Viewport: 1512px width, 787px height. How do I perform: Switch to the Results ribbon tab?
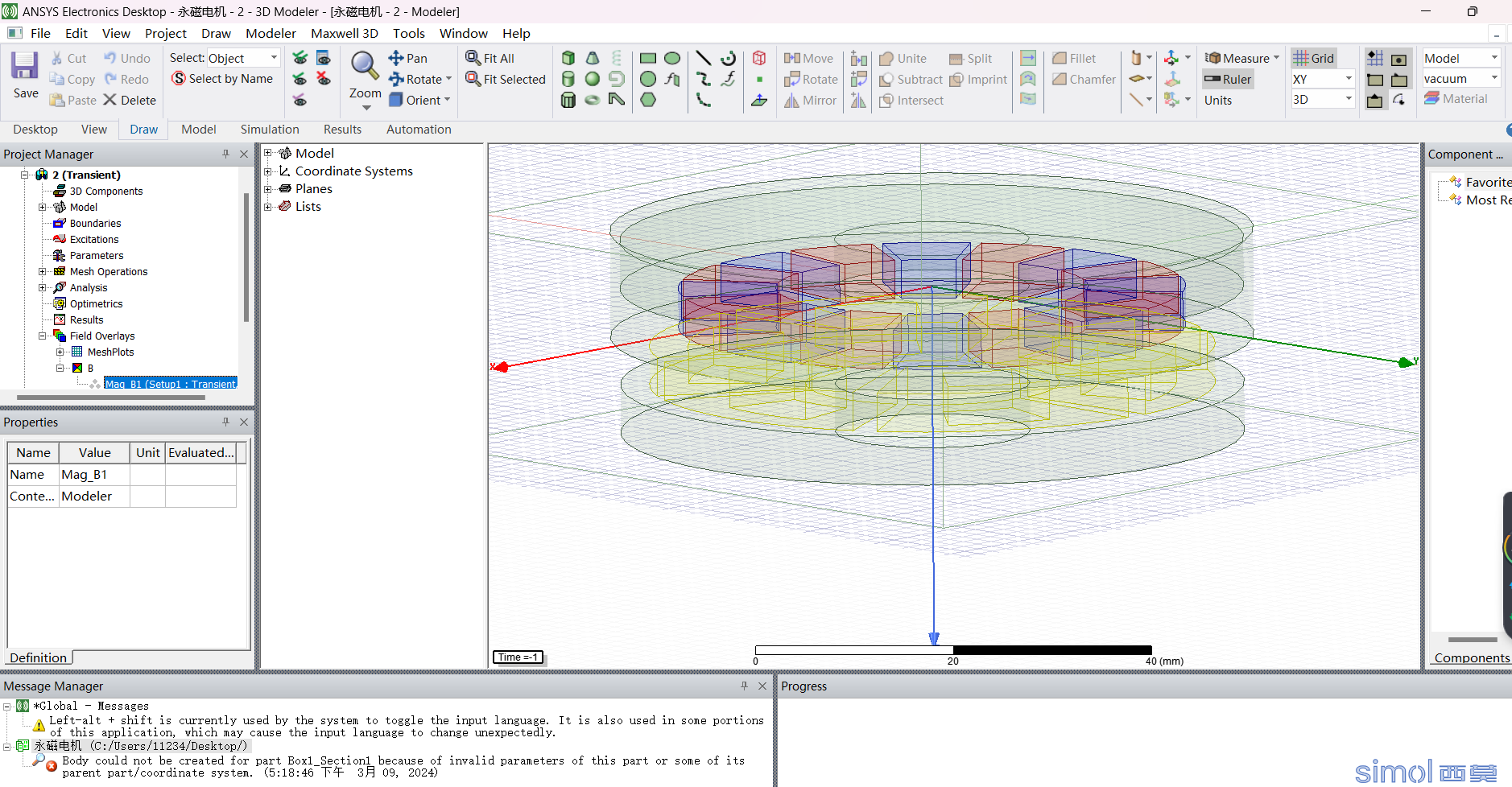pos(342,129)
